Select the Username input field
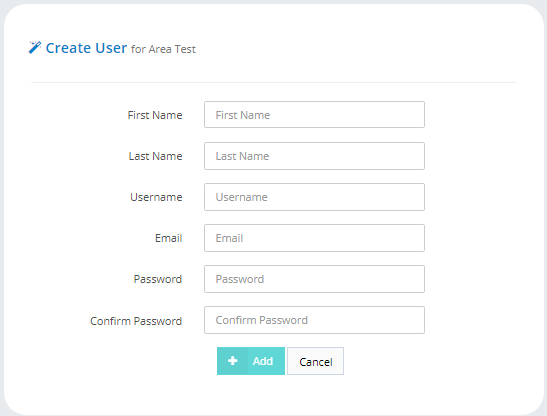The width and height of the screenshot is (547, 416). pyautogui.click(x=314, y=197)
